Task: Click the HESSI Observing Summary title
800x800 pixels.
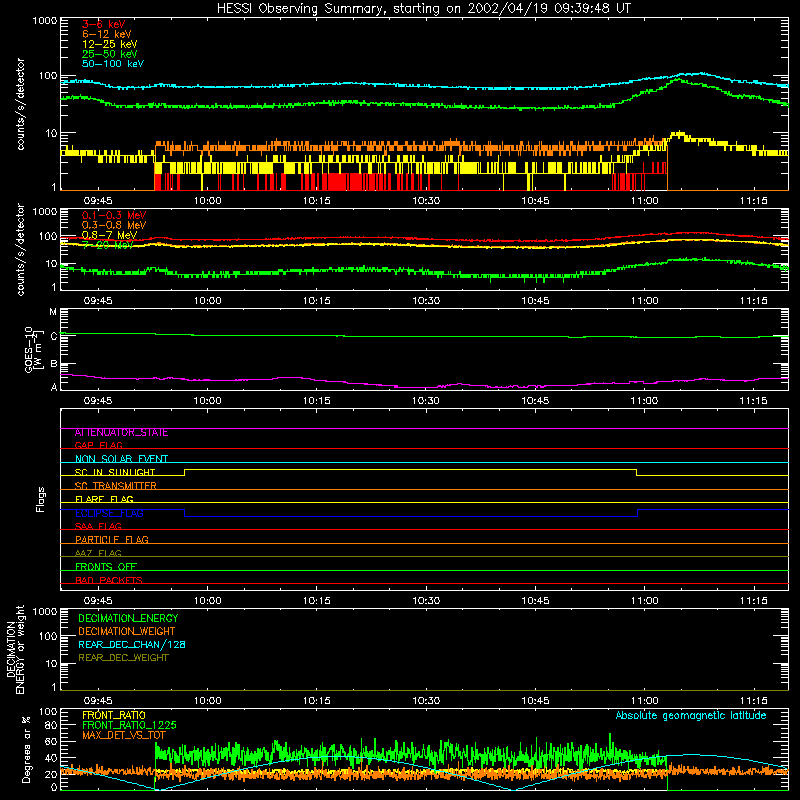Action: tap(423, 9)
